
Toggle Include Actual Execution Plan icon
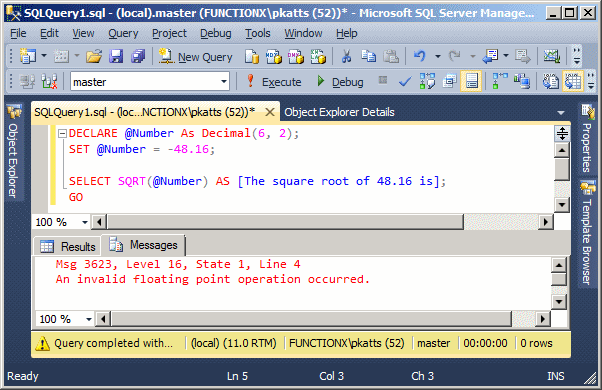[x=499, y=81]
